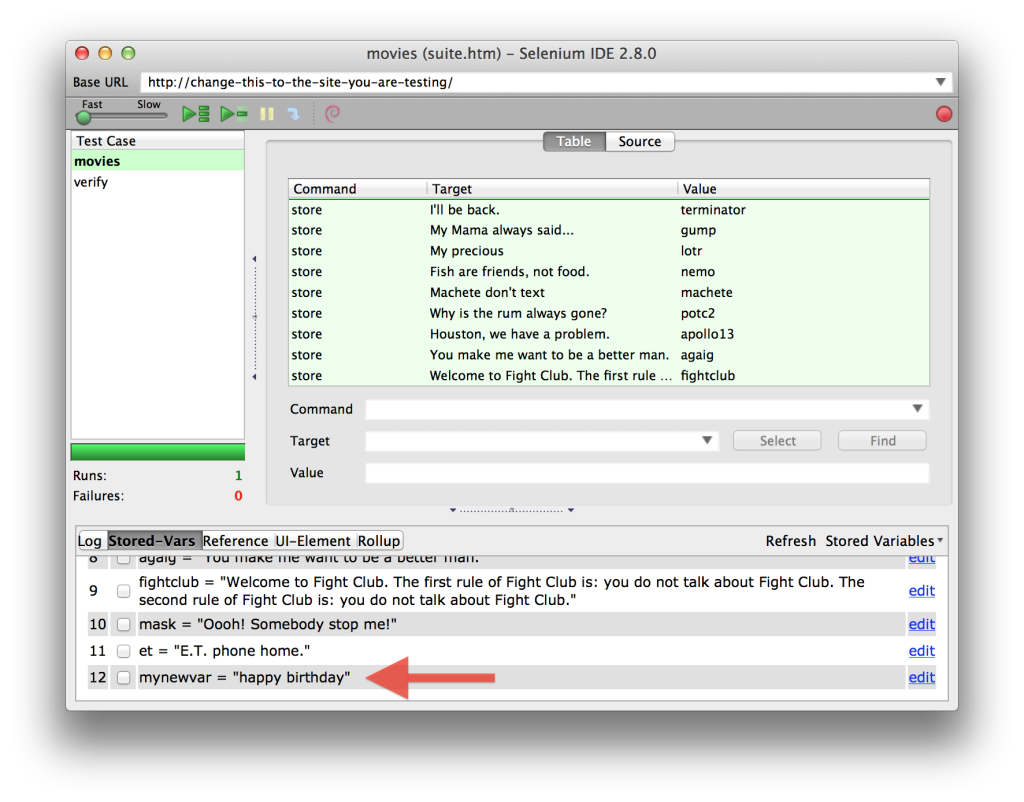The image size is (1024, 802).
Task: Minimize the Selenium IDE window
Action: 105,53
